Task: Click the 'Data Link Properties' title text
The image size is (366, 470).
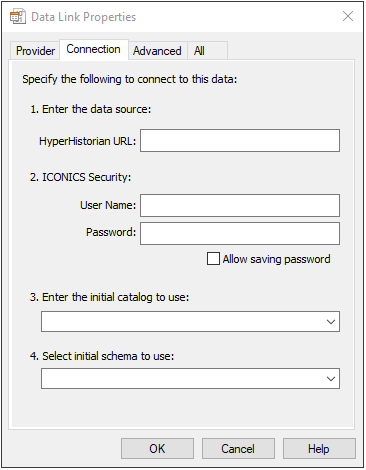Action: 84,17
